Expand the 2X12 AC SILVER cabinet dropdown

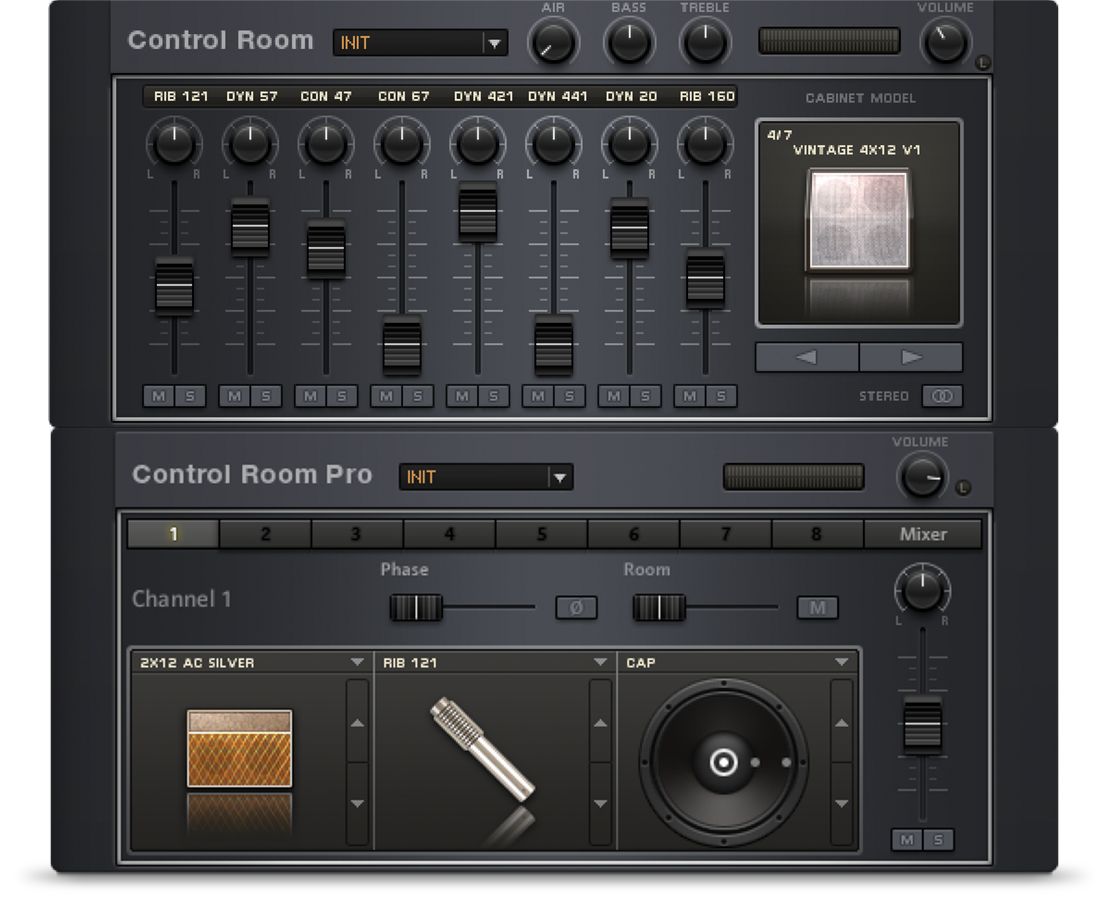click(357, 662)
